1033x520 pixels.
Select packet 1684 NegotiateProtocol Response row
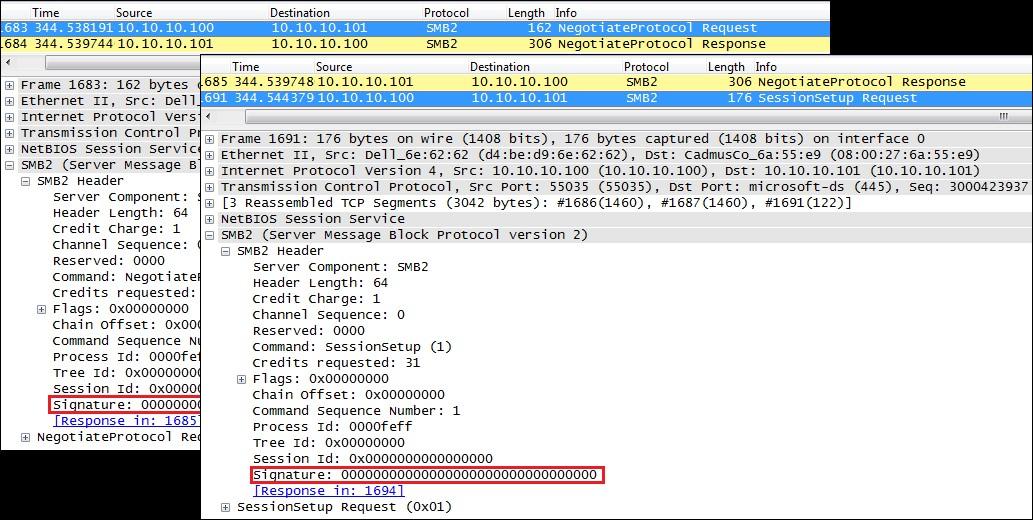(x=415, y=44)
